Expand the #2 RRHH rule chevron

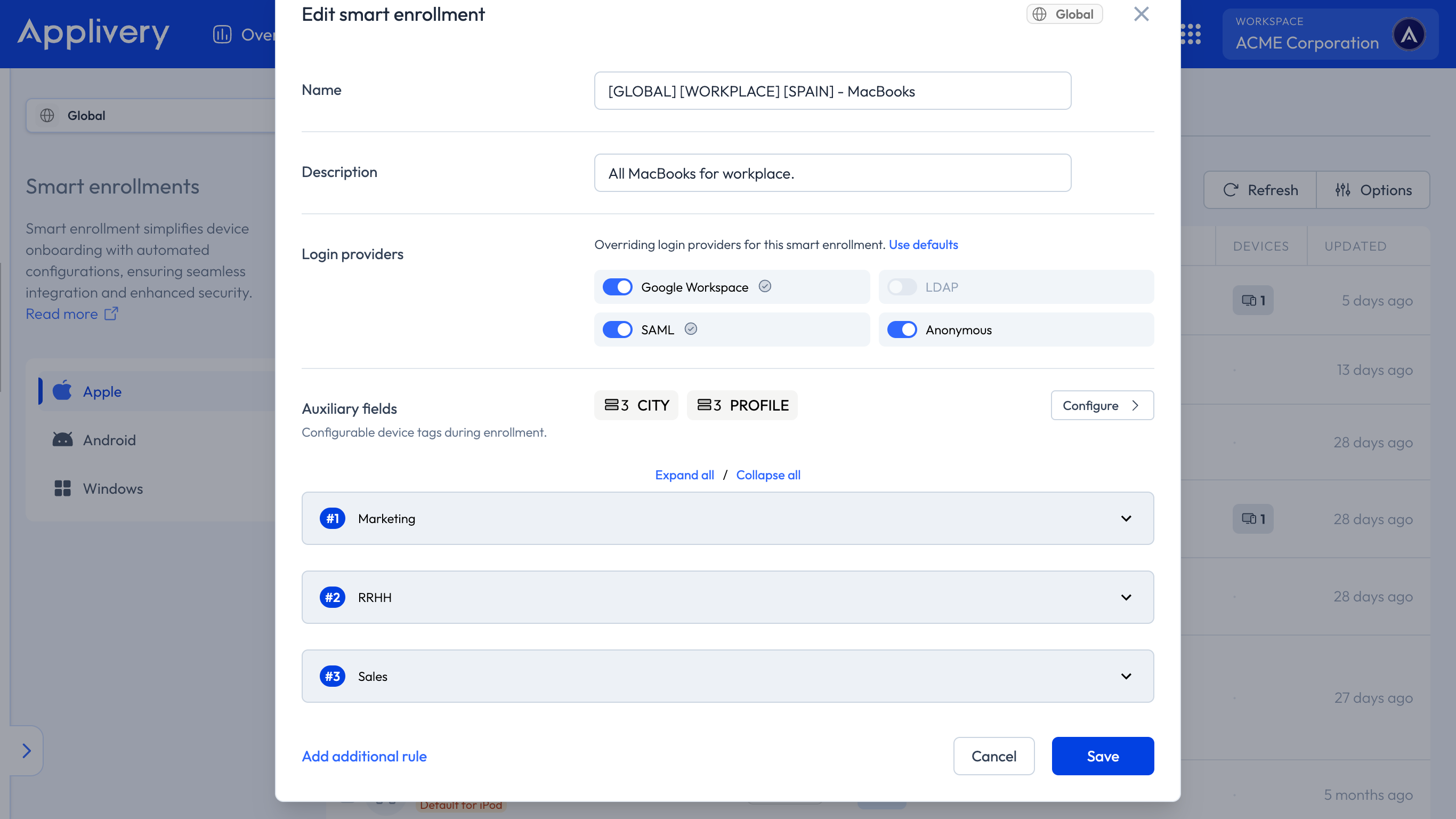click(1126, 597)
